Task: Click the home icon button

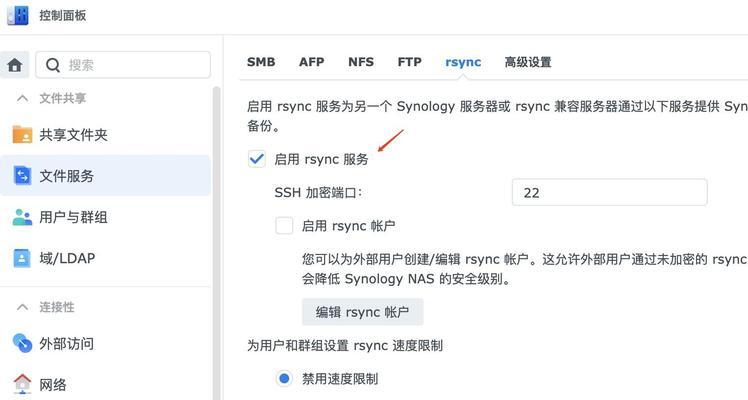Action: coord(15,65)
